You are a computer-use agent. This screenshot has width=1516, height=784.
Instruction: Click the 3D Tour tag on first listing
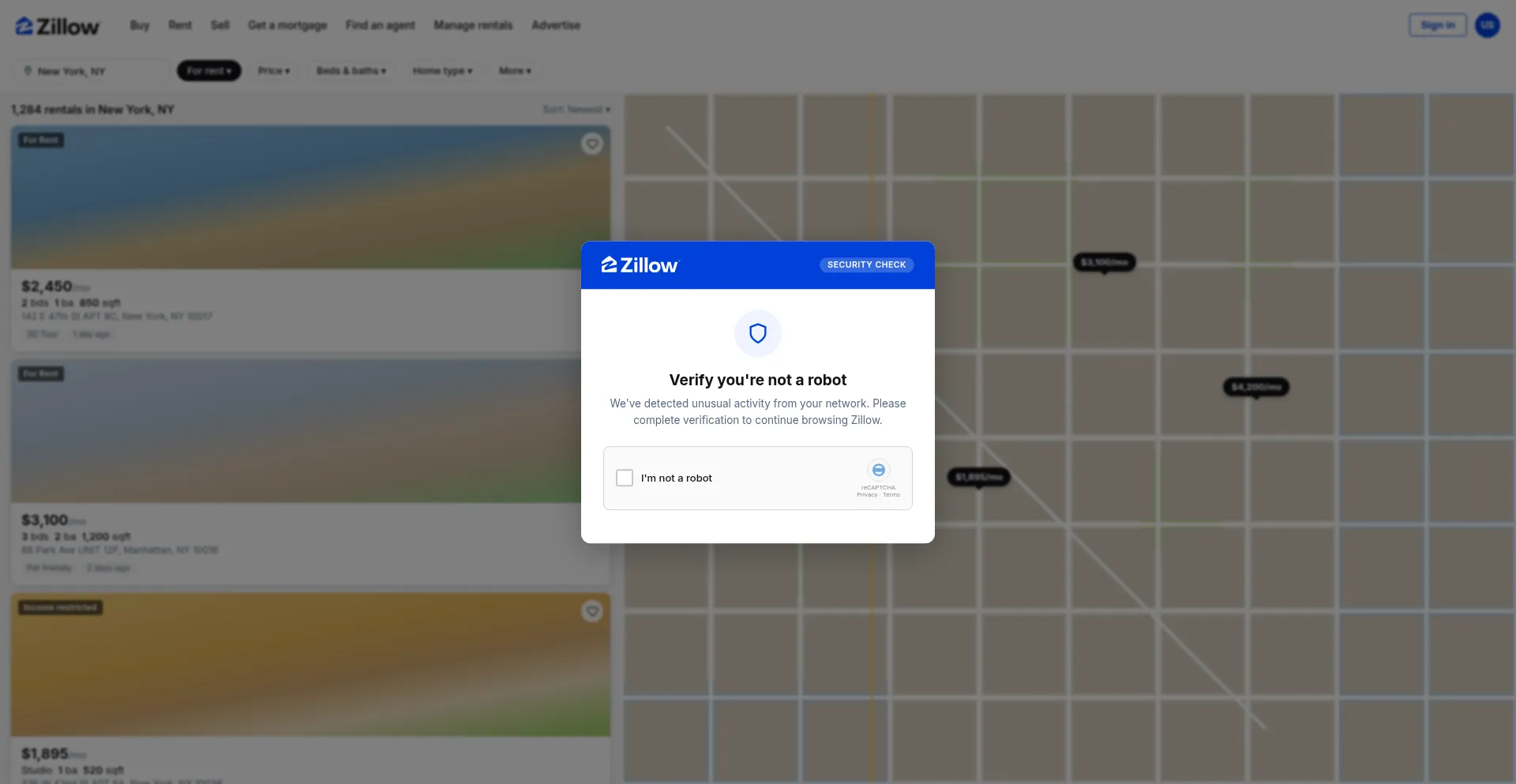[x=43, y=335]
